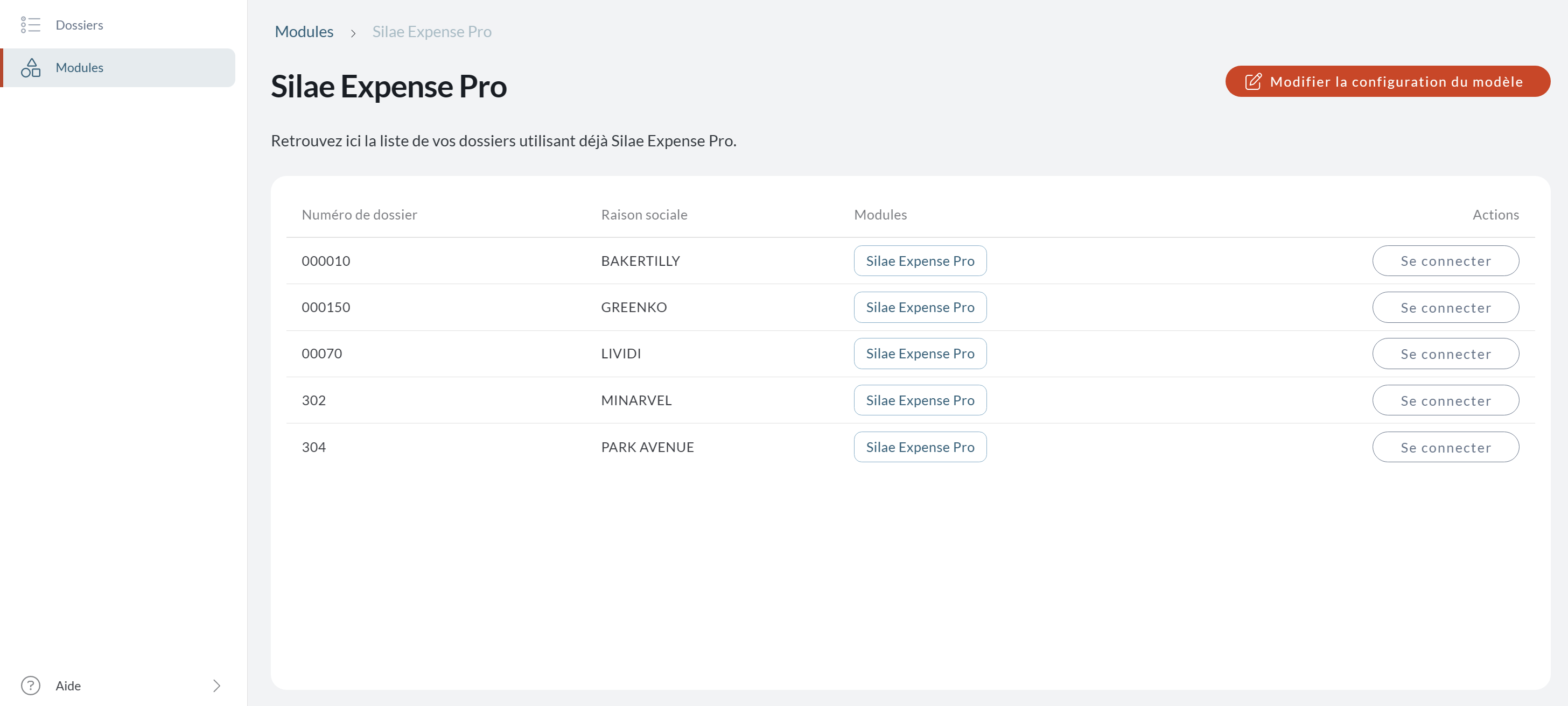1568x706 pixels.
Task: Click Modifier la configuration du modèle
Action: coord(1387,81)
